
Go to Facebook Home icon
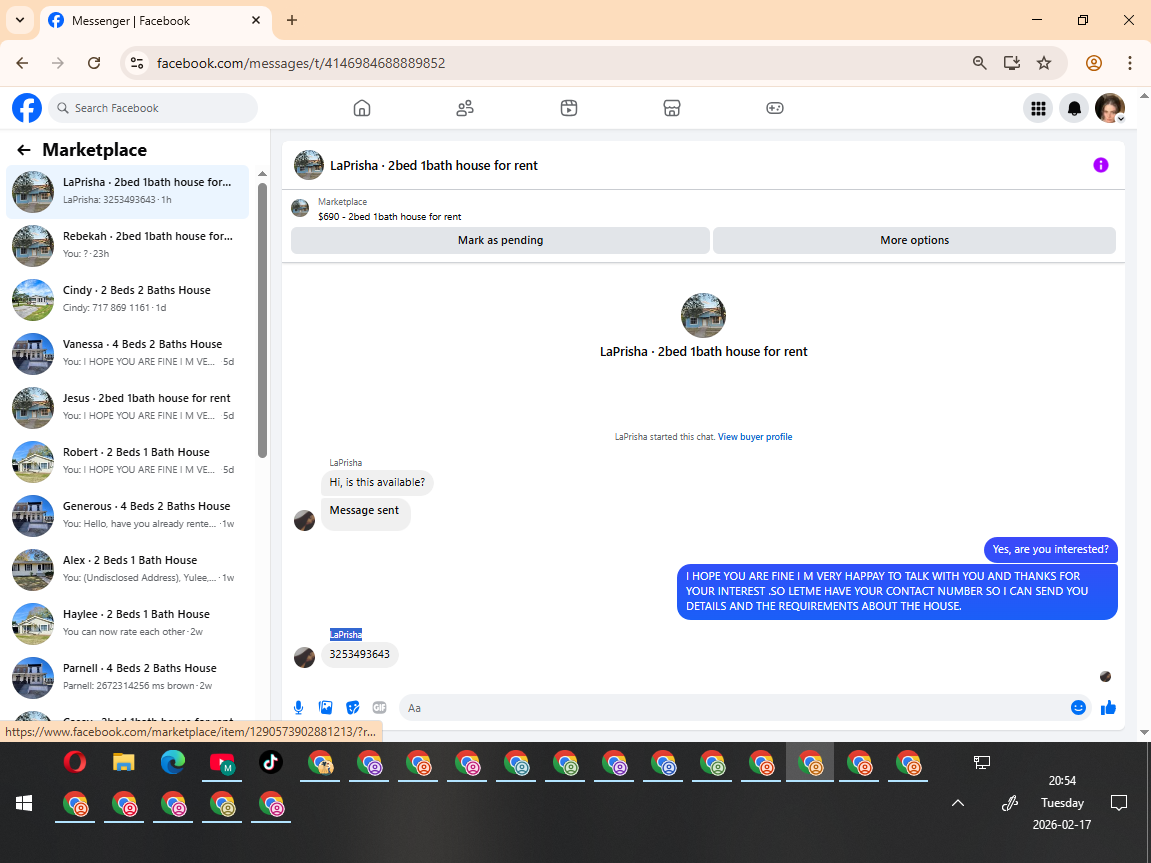pyautogui.click(x=362, y=108)
